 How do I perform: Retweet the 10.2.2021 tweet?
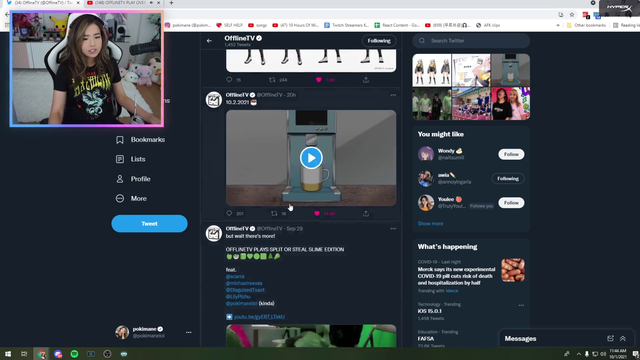(x=274, y=213)
